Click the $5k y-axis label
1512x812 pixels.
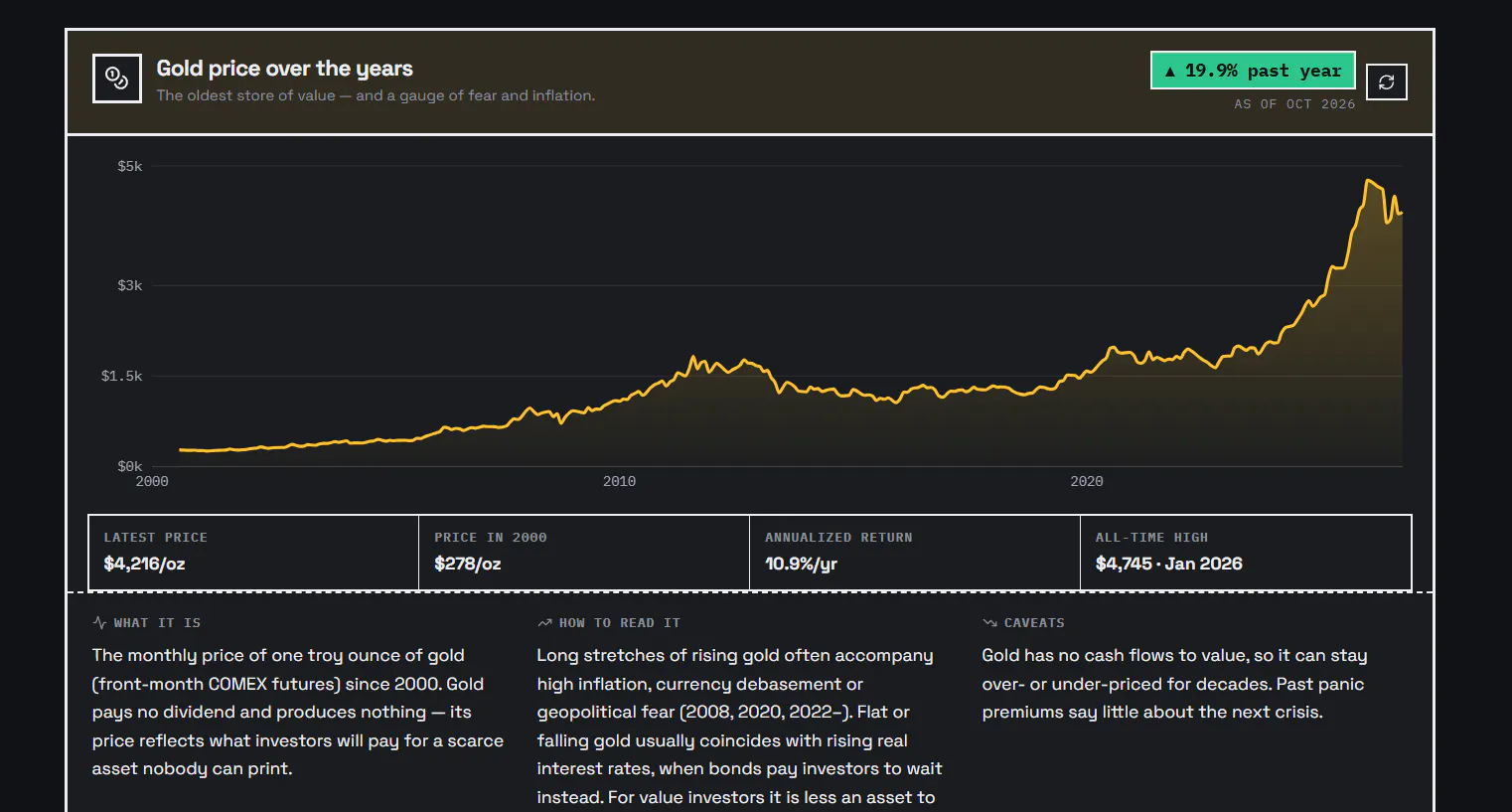[x=130, y=166]
